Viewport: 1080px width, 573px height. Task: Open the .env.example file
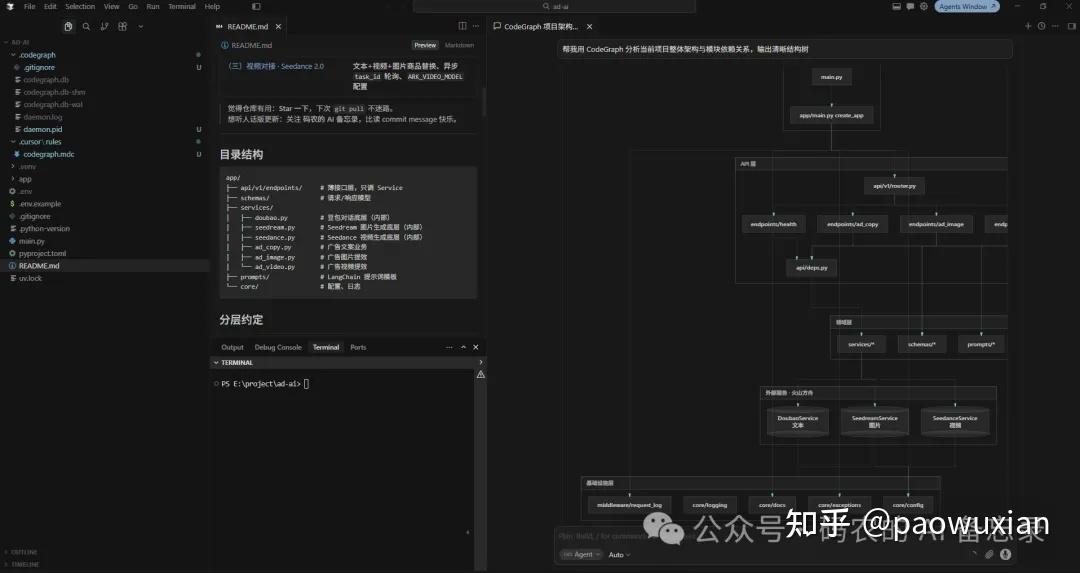pos(40,203)
